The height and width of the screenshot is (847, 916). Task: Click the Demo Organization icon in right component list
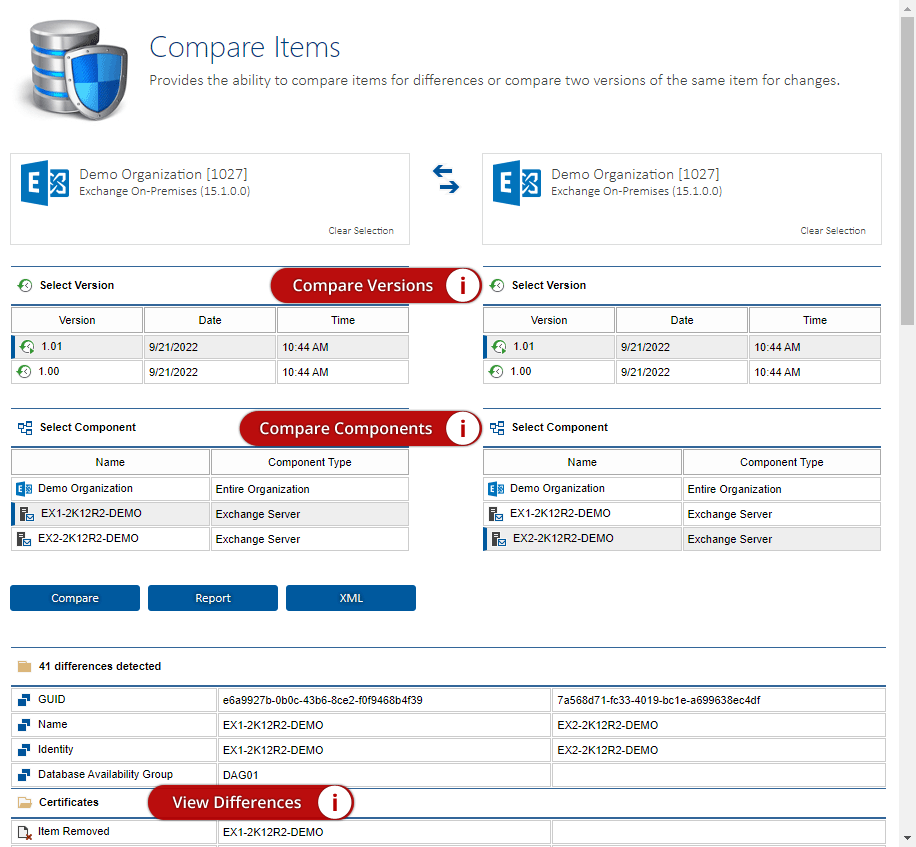pyautogui.click(x=496, y=489)
